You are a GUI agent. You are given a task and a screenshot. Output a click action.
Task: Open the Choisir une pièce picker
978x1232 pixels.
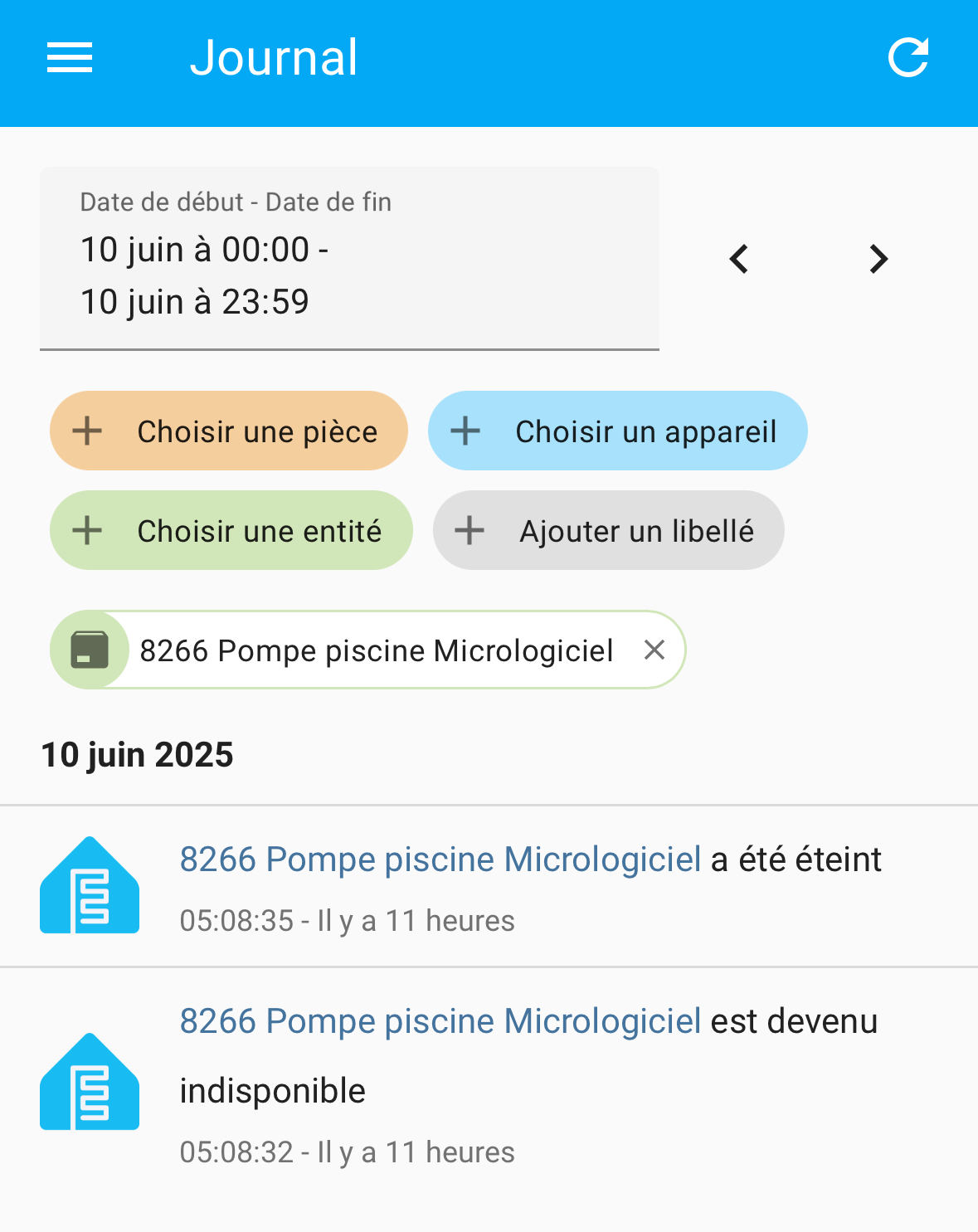coord(229,431)
